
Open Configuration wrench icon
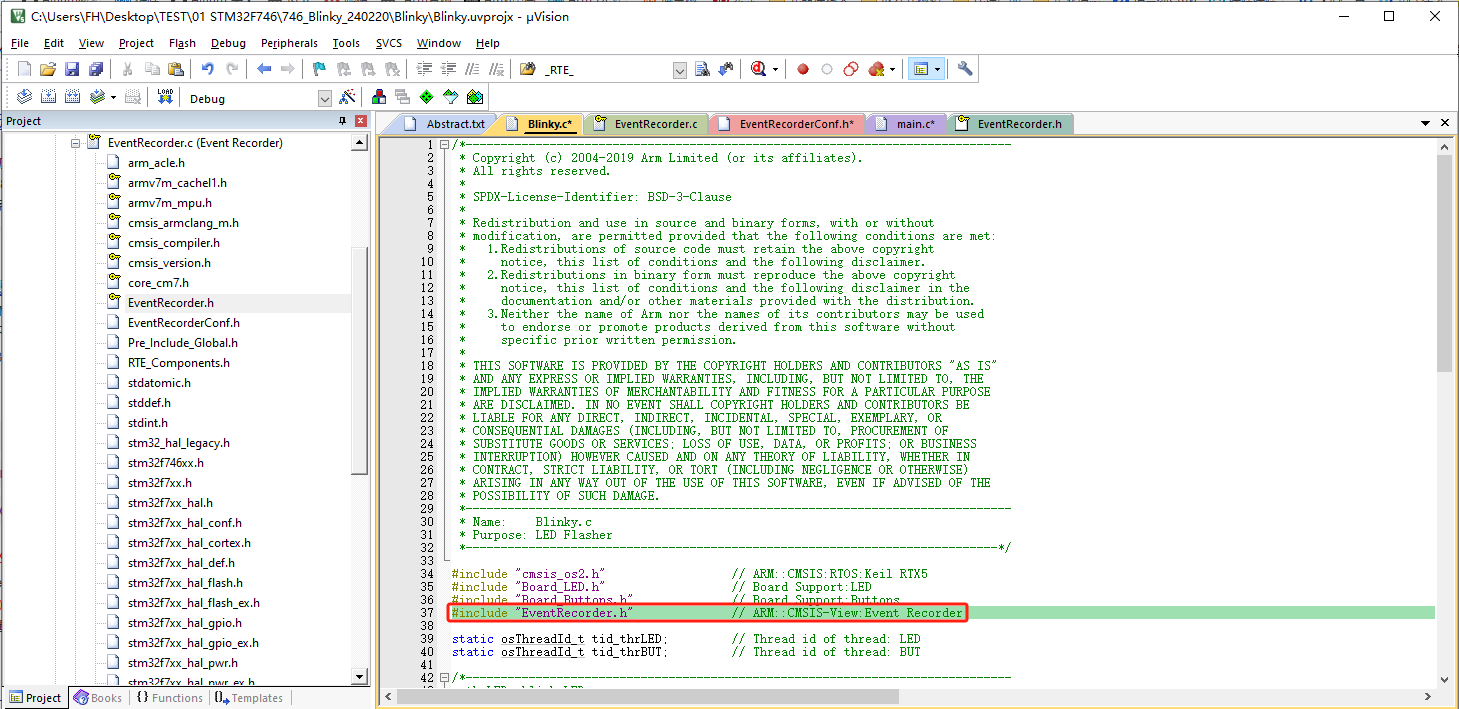tap(965, 69)
